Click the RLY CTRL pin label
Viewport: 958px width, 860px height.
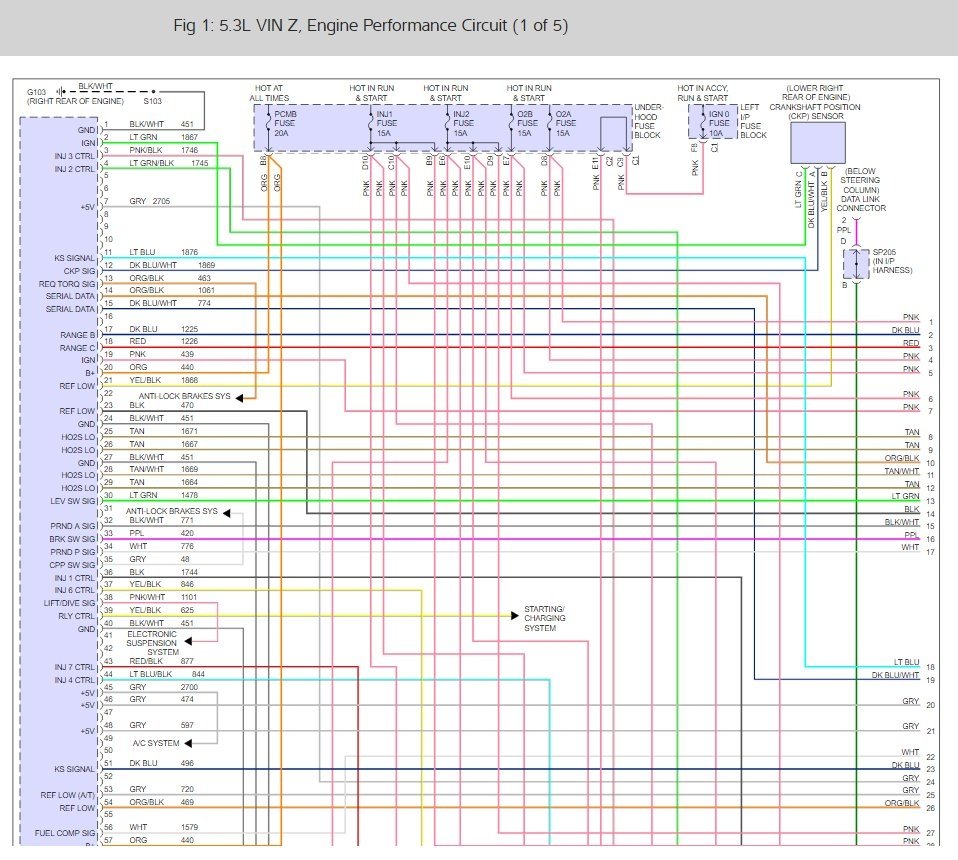click(76, 616)
